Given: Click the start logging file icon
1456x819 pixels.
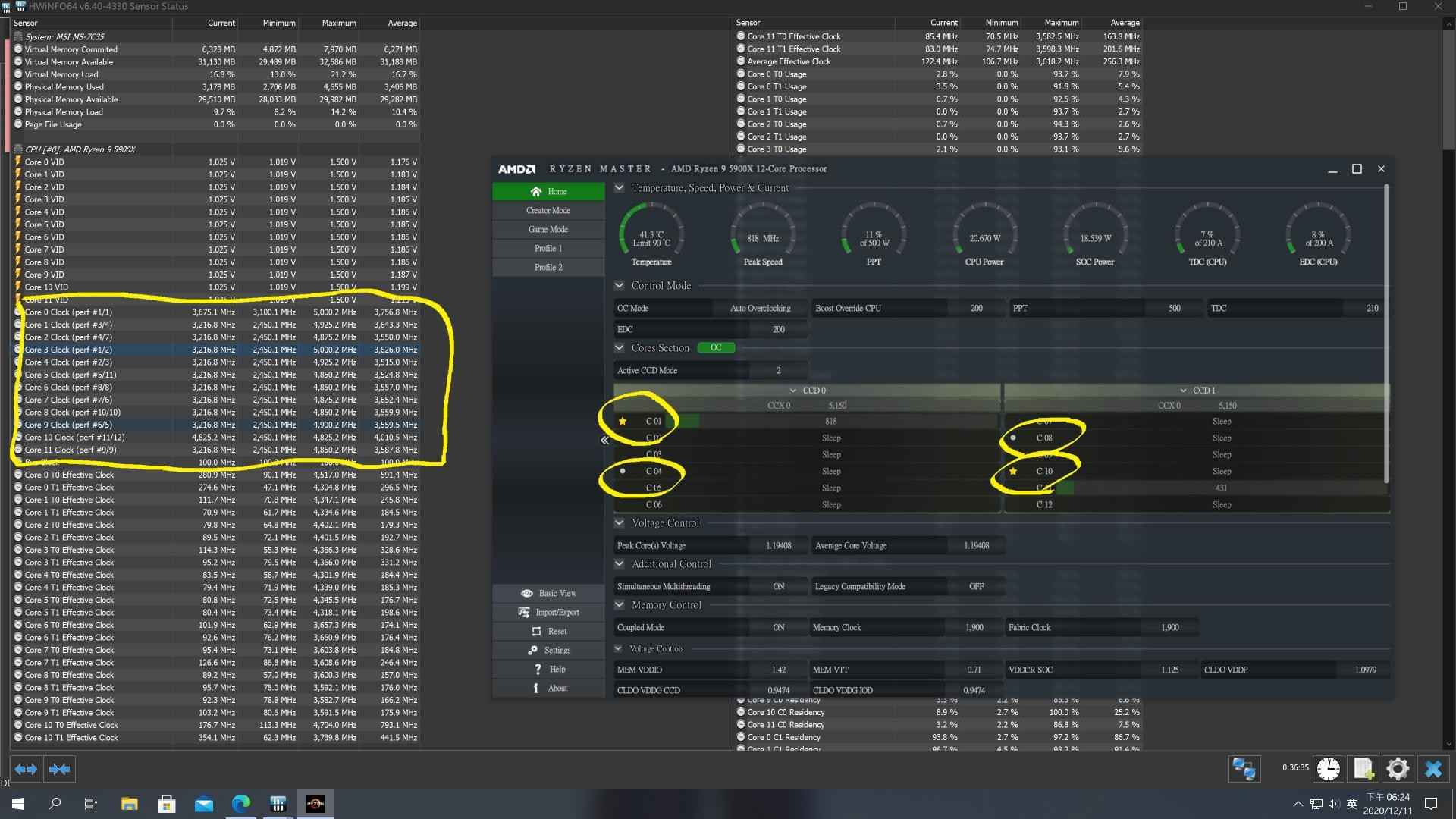Looking at the screenshot, I should [x=1363, y=769].
